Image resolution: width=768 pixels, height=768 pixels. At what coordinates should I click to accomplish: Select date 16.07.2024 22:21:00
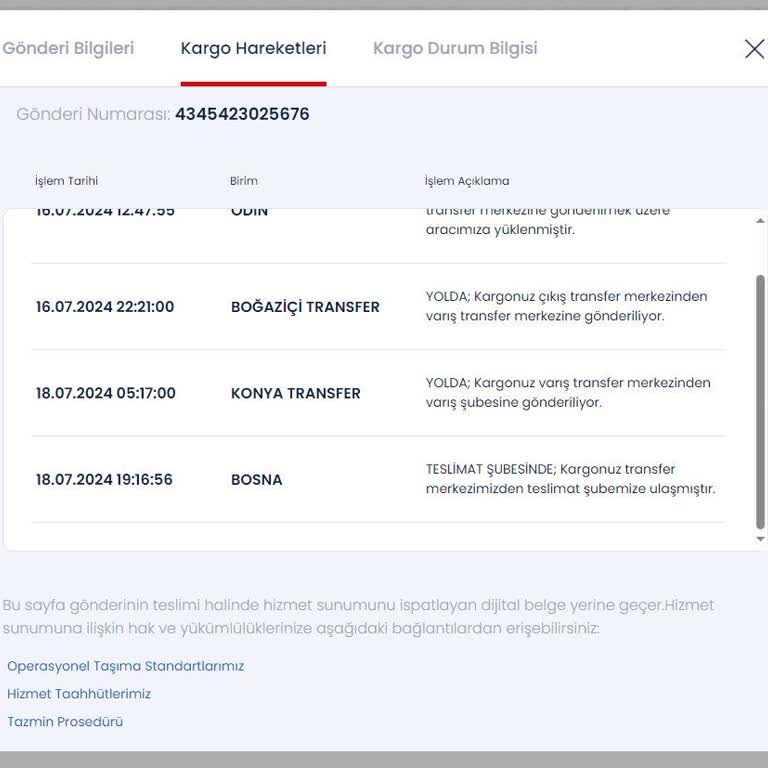pyautogui.click(x=105, y=307)
